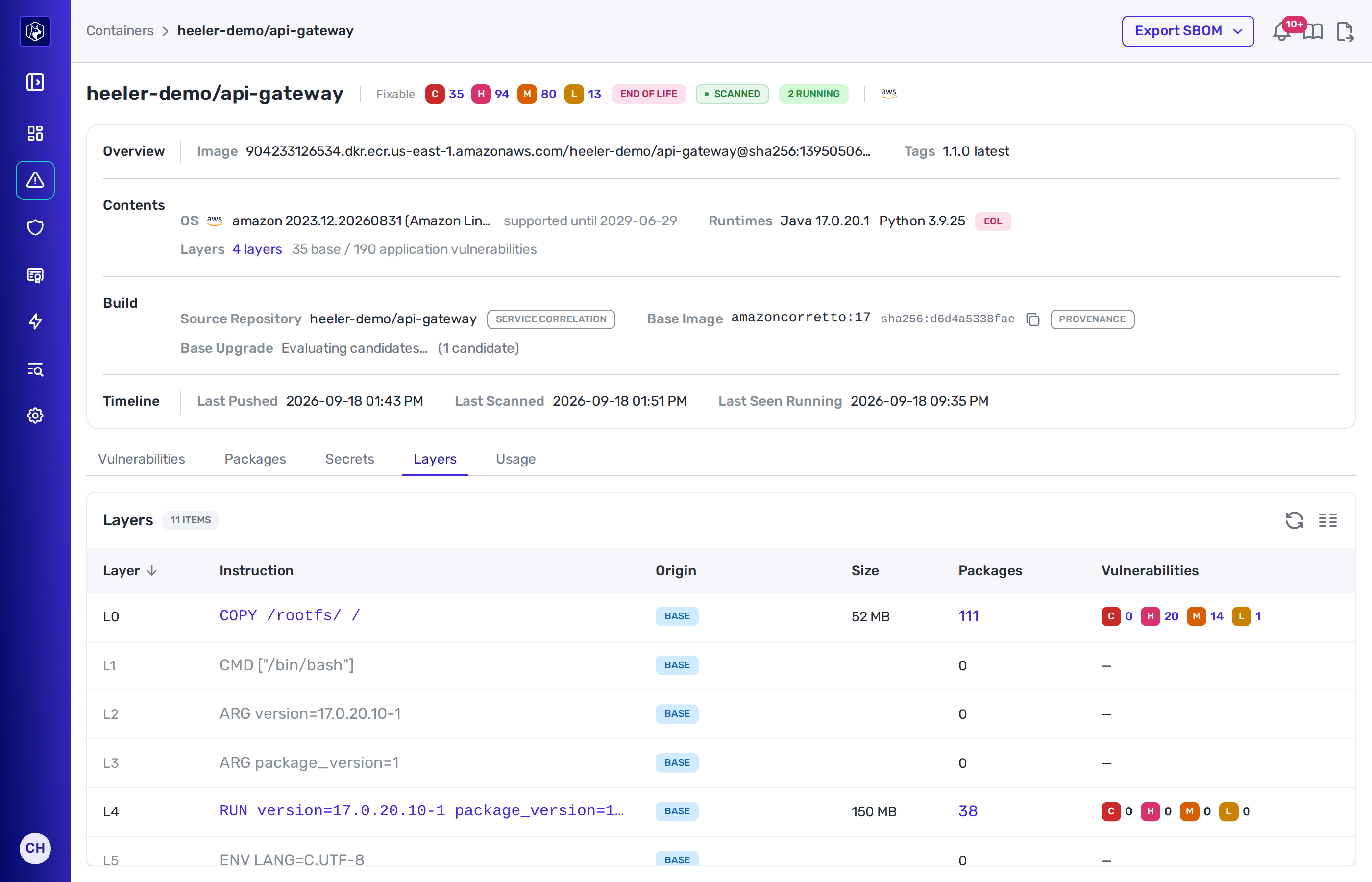Open the 111 packages count for L0
The height and width of the screenshot is (882, 1372).
coord(968,616)
